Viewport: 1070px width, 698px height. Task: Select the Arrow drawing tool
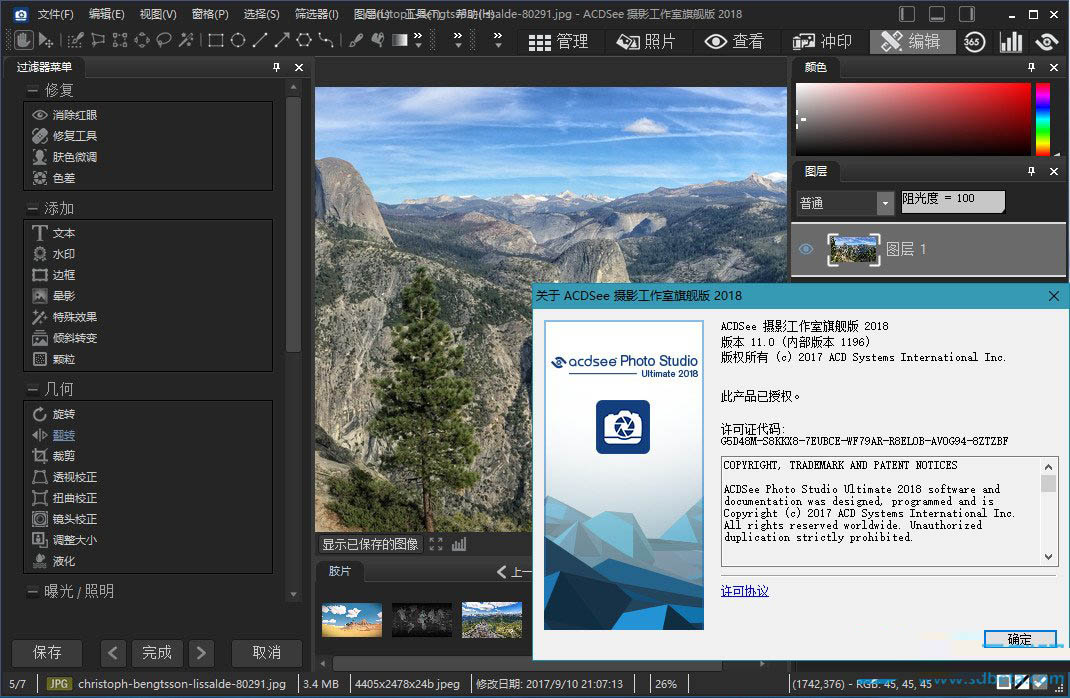point(281,40)
